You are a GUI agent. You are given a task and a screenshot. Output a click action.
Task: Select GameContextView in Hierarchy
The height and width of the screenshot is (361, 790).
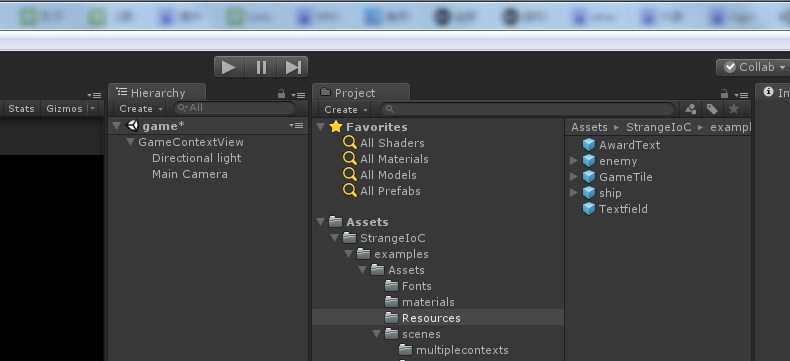point(191,142)
